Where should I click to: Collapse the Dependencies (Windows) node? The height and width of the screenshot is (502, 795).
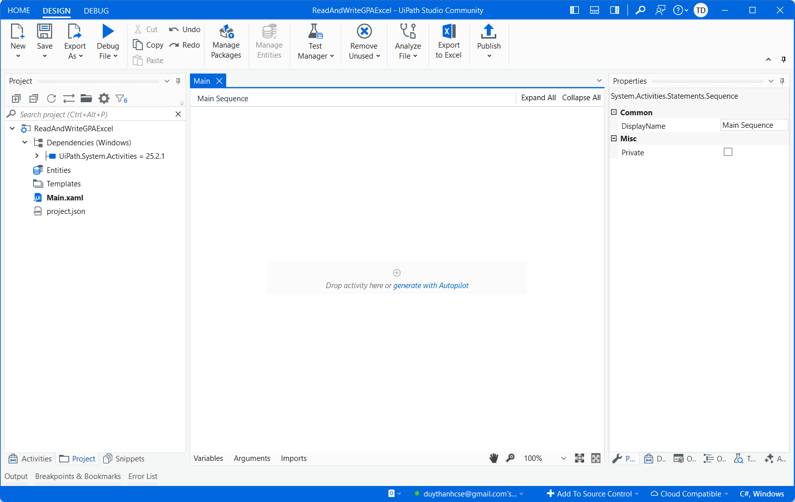tap(24, 142)
